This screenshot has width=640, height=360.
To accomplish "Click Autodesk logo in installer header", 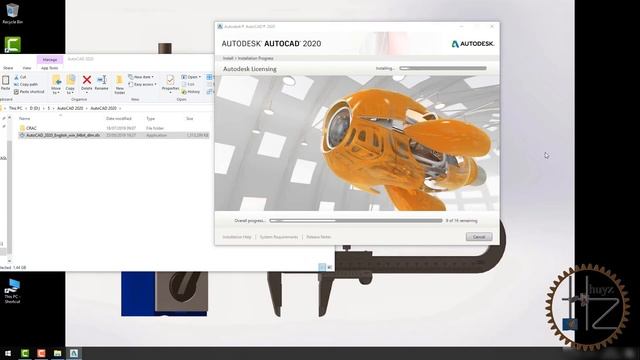I will 473,44.
